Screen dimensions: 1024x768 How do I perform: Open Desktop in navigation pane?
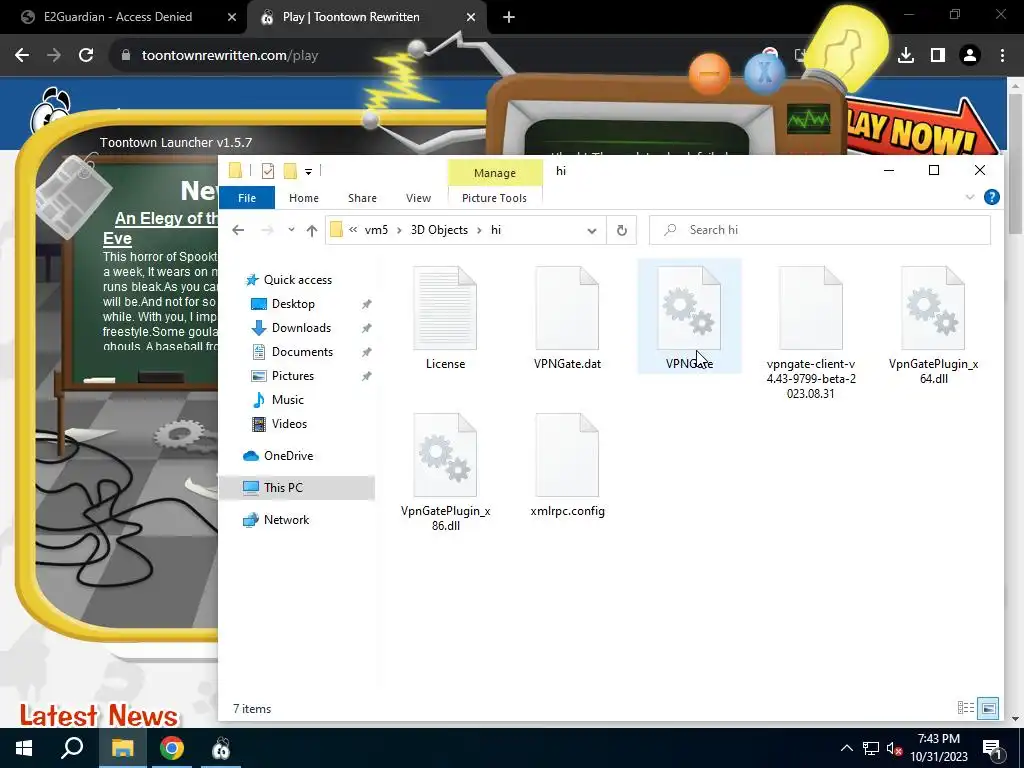(x=293, y=304)
